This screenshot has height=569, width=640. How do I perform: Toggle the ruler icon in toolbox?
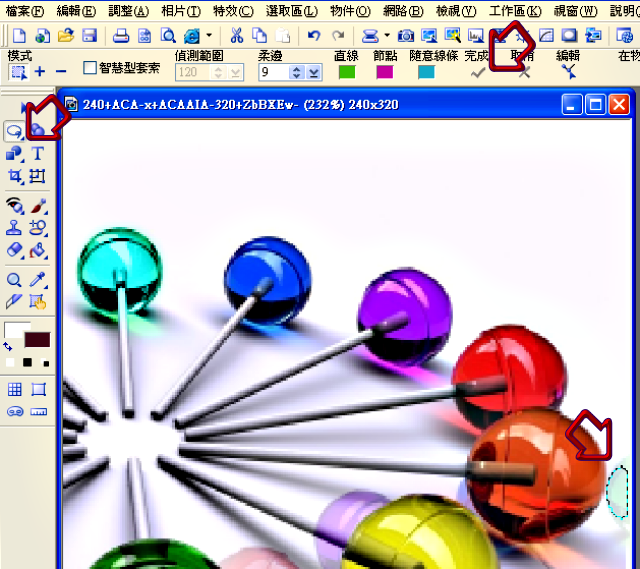click(38, 411)
